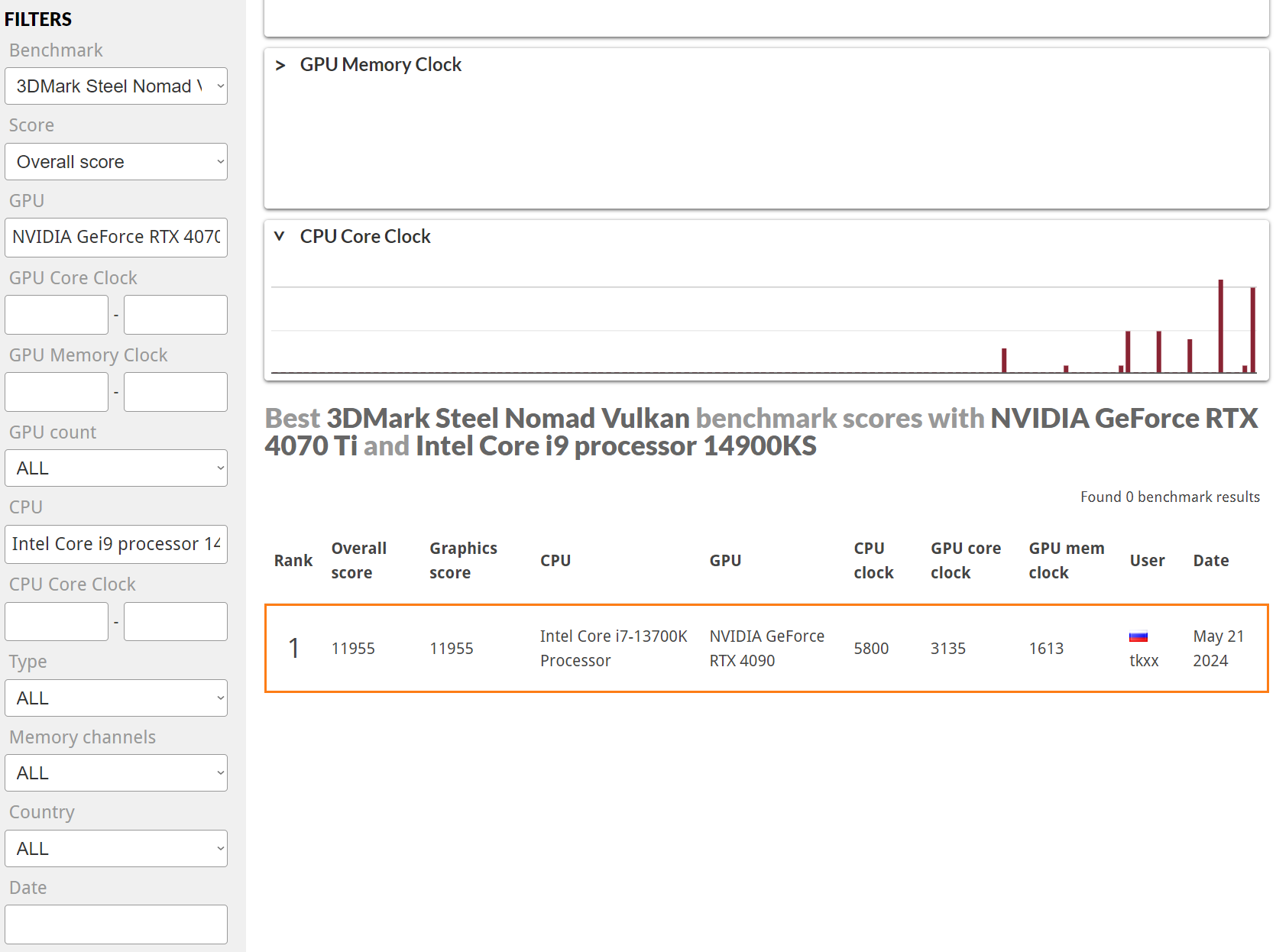Click the Rank column header
The image size is (1276, 952).
293,561
